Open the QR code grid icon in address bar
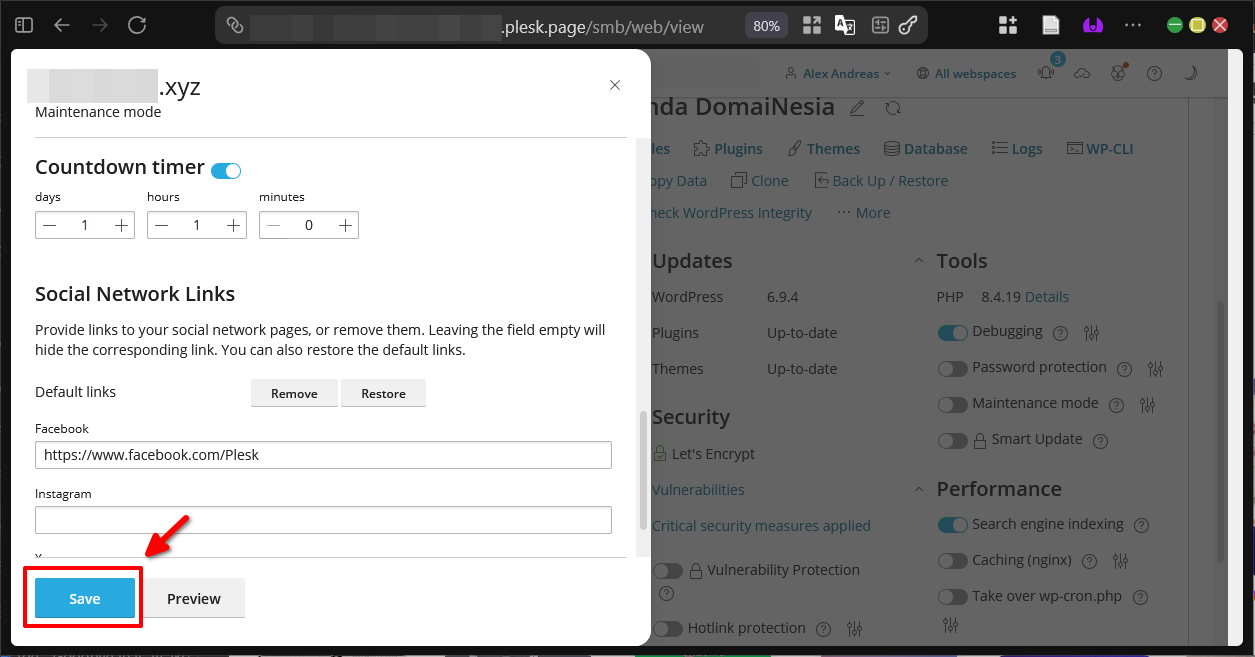This screenshot has width=1255, height=657. click(811, 26)
